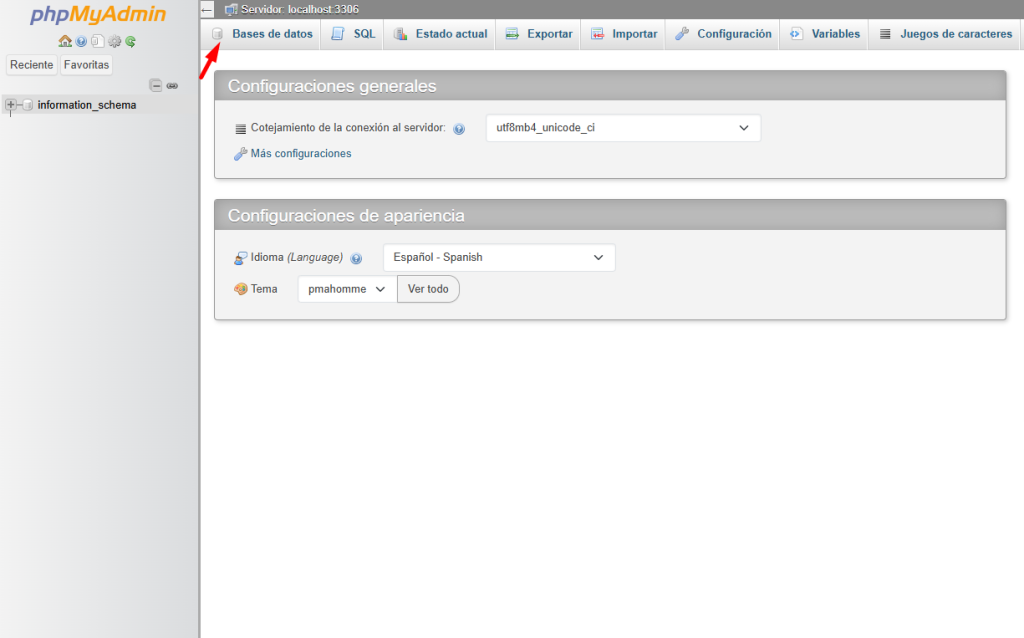Click the sidebar documents icon beside help
The width and height of the screenshot is (1024, 638).
click(x=97, y=41)
